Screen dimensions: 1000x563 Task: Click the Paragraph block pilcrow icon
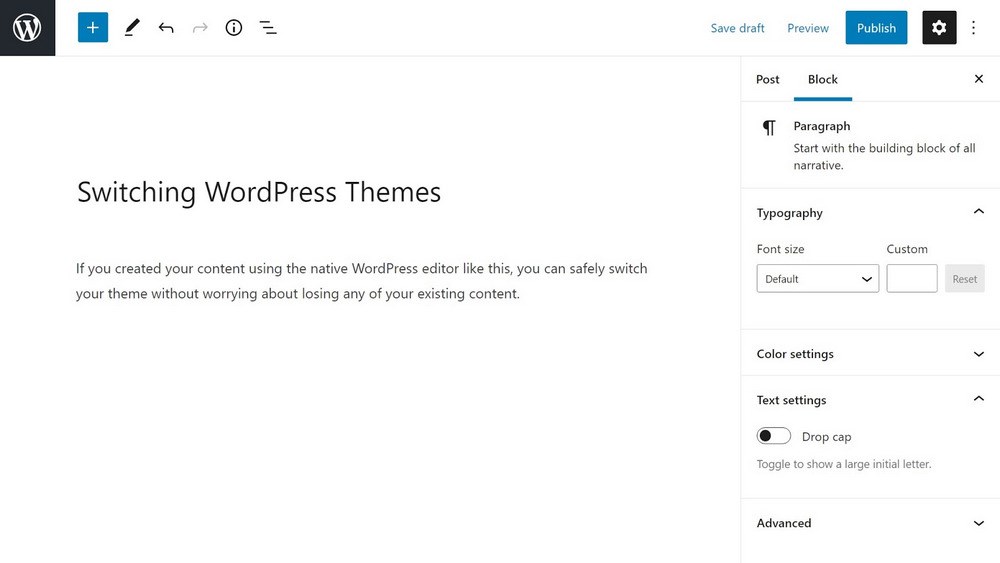point(769,128)
